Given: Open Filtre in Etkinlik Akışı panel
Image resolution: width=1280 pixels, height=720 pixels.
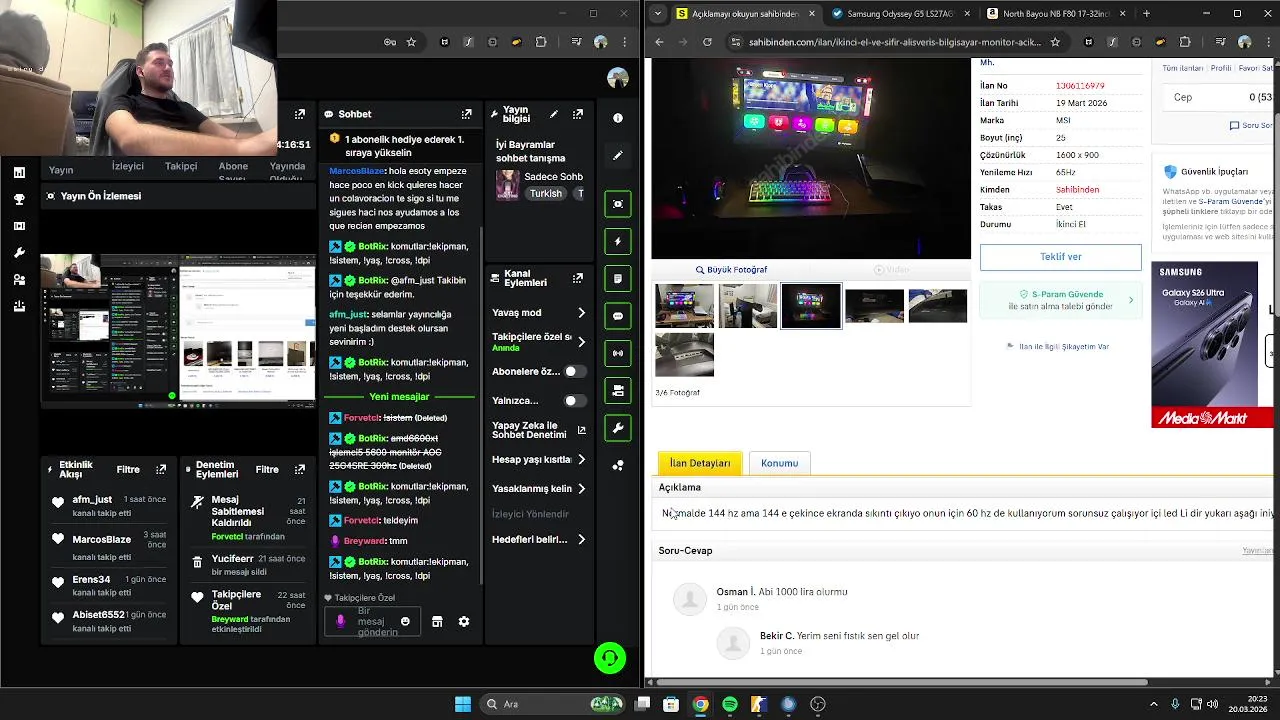Looking at the screenshot, I should (128, 469).
